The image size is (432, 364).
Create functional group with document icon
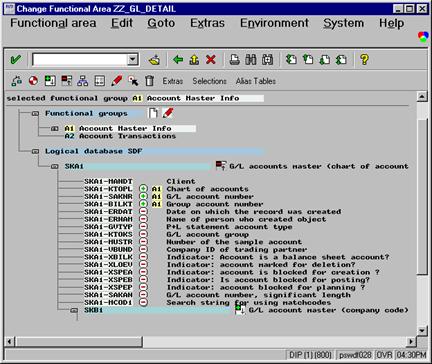[x=153, y=113]
